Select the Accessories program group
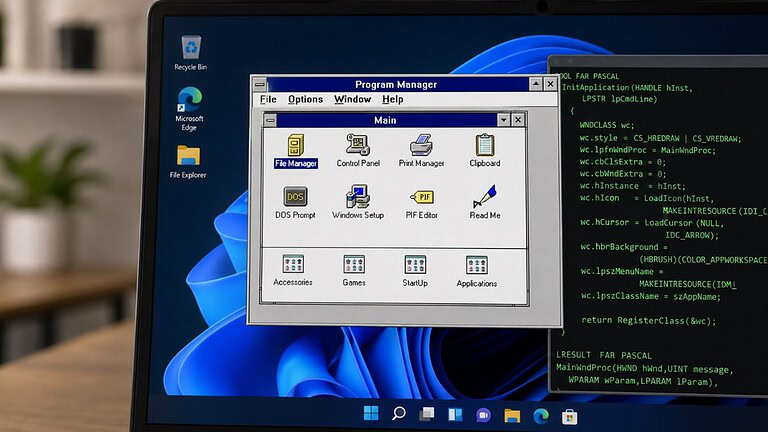This screenshot has height=432, width=768. point(293,270)
